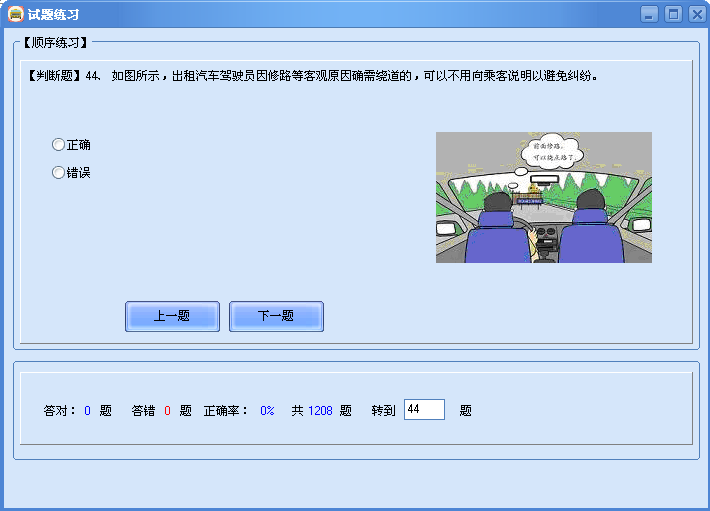Screen dimensions: 710x511
Task: Click the 正确率 0% accuracy value
Action: tap(267, 411)
